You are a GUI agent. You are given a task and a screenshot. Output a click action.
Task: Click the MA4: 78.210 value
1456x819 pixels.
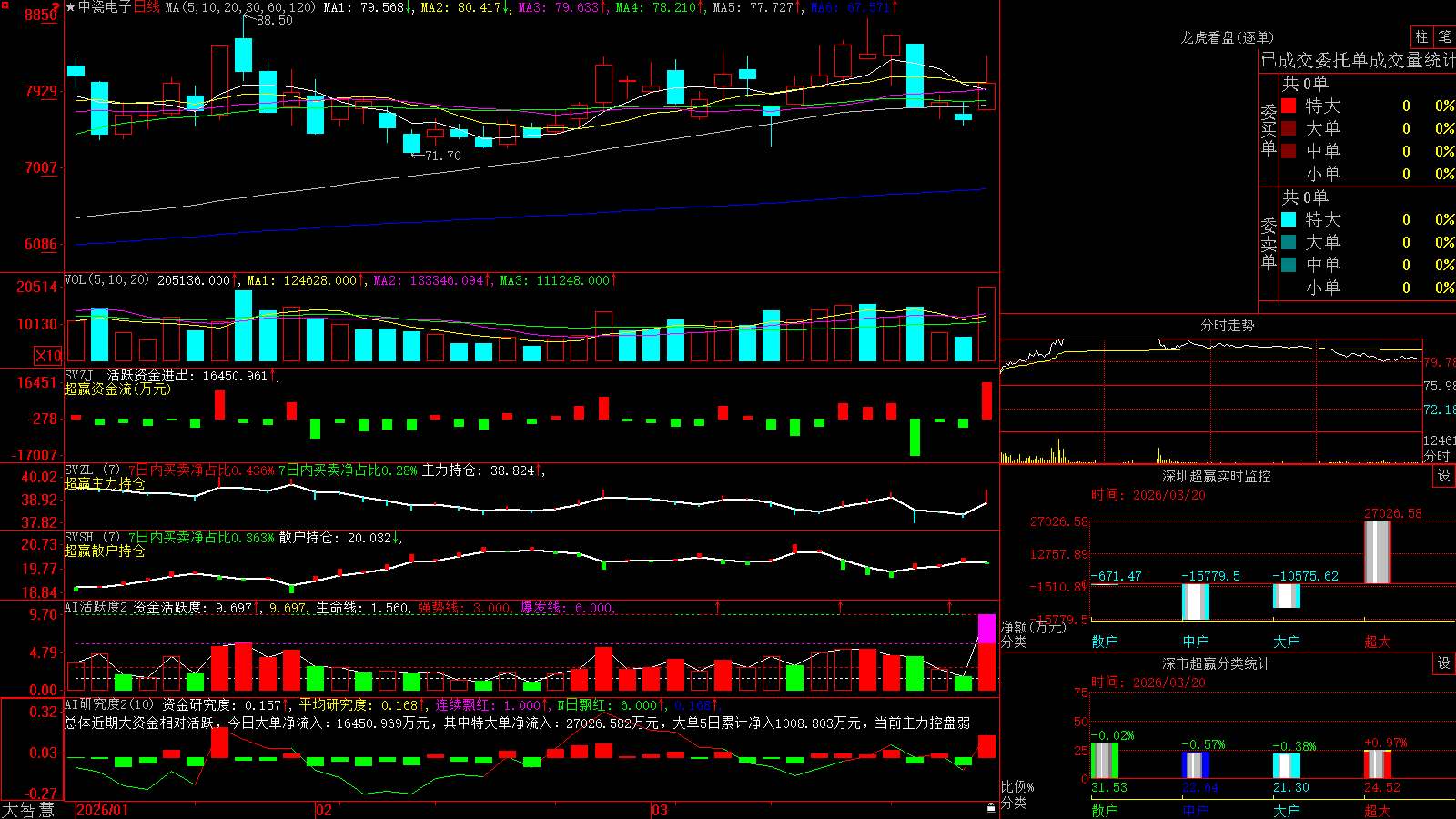(660, 7)
